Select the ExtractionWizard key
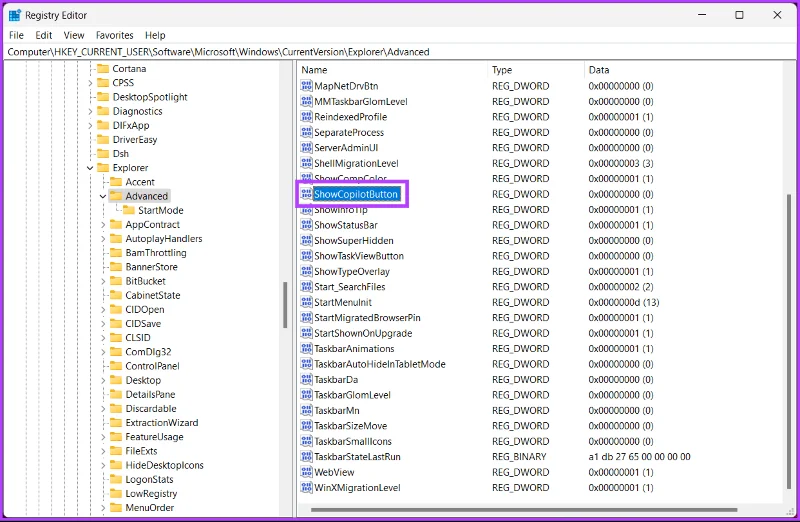 [x=162, y=422]
